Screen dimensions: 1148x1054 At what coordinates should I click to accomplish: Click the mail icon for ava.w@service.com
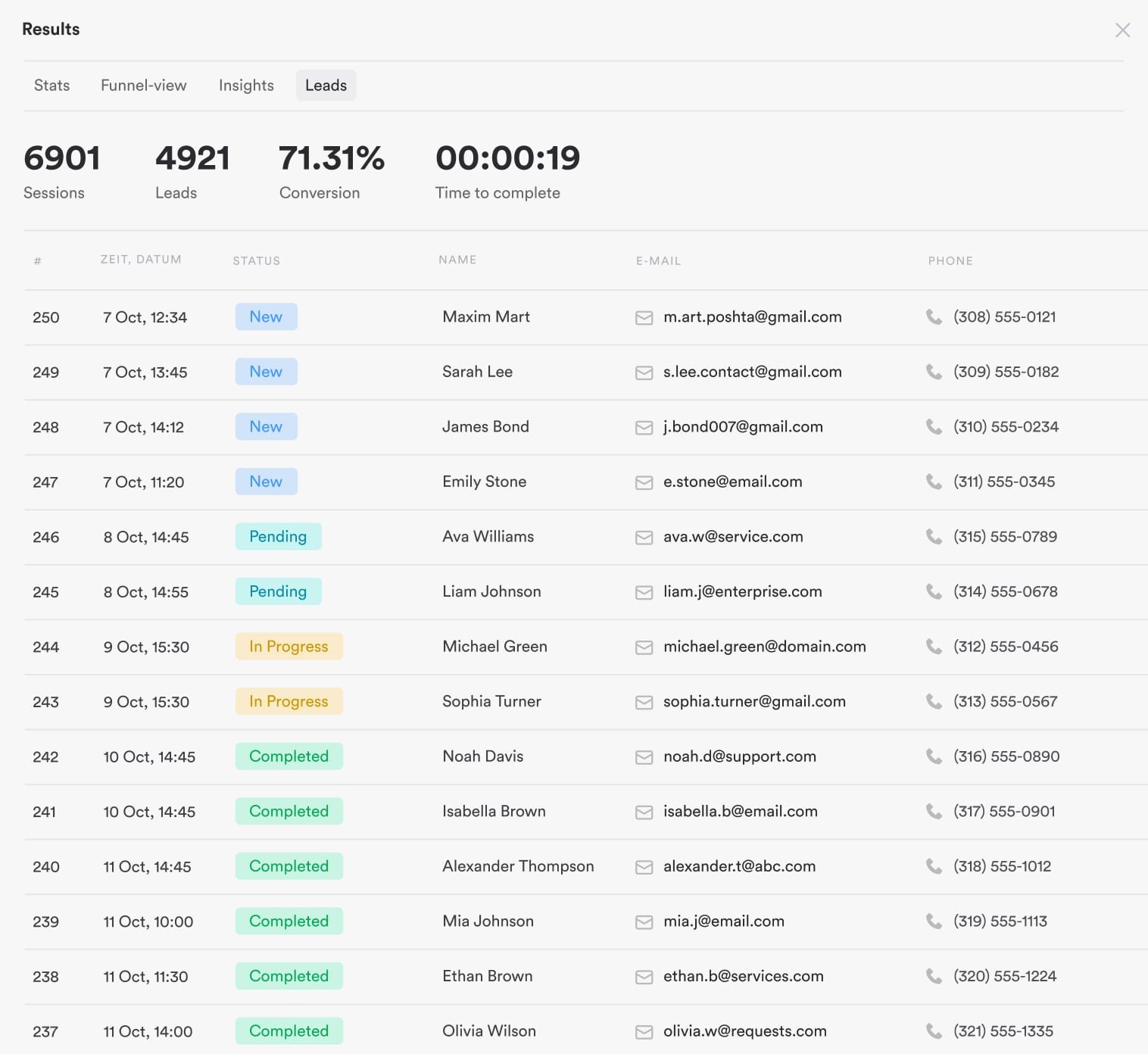click(x=644, y=538)
